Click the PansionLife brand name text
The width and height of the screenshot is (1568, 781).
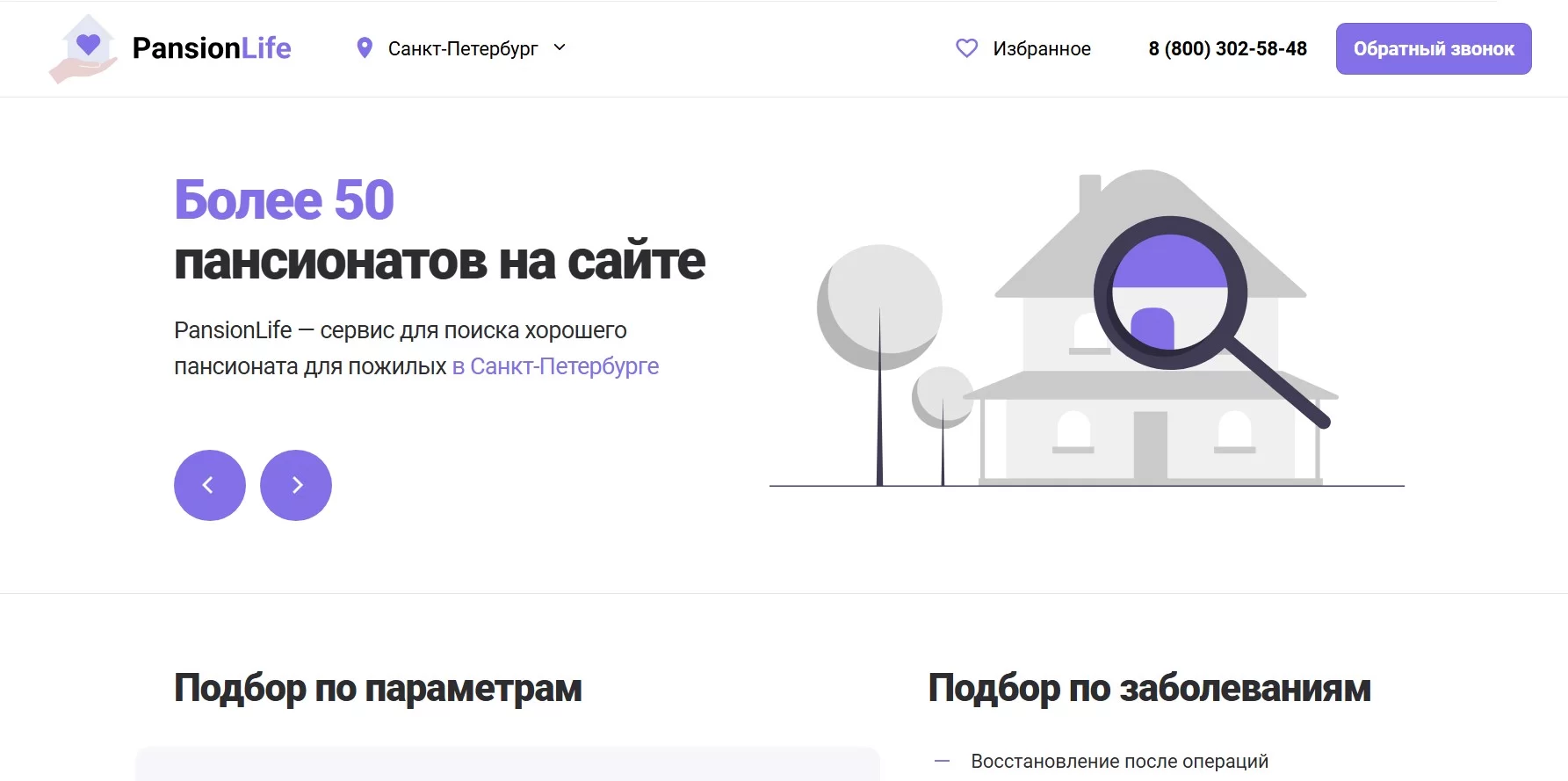pyautogui.click(x=211, y=48)
